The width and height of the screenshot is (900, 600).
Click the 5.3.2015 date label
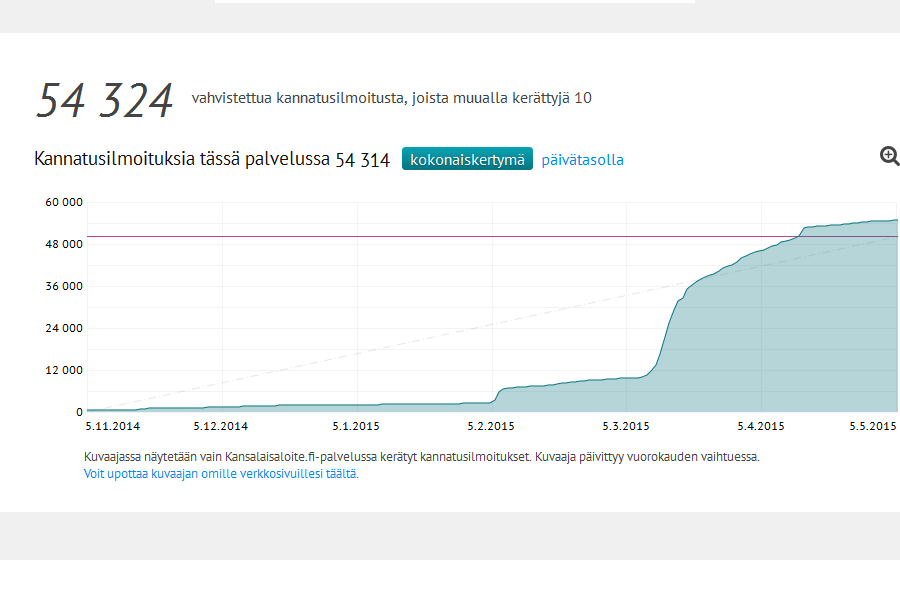(x=626, y=426)
